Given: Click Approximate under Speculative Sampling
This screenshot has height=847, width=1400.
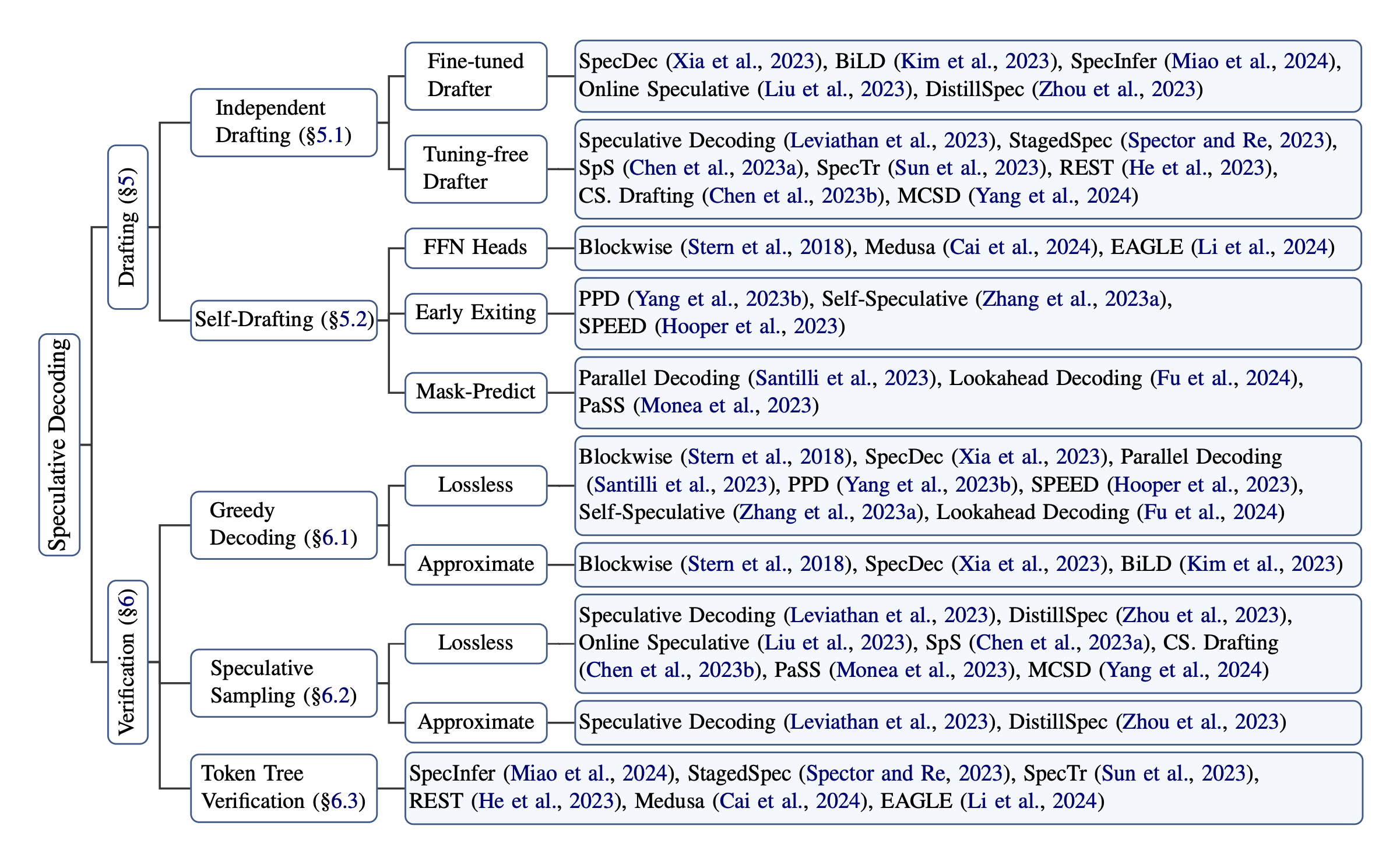Looking at the screenshot, I should (x=476, y=722).
